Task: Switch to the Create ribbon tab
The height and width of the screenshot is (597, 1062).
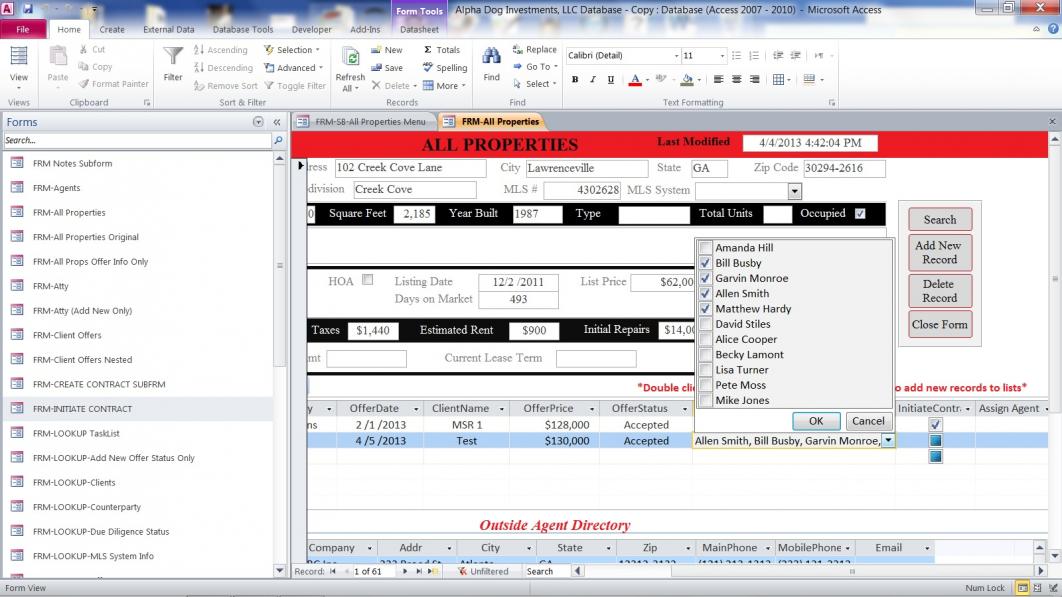Action: coord(112,29)
